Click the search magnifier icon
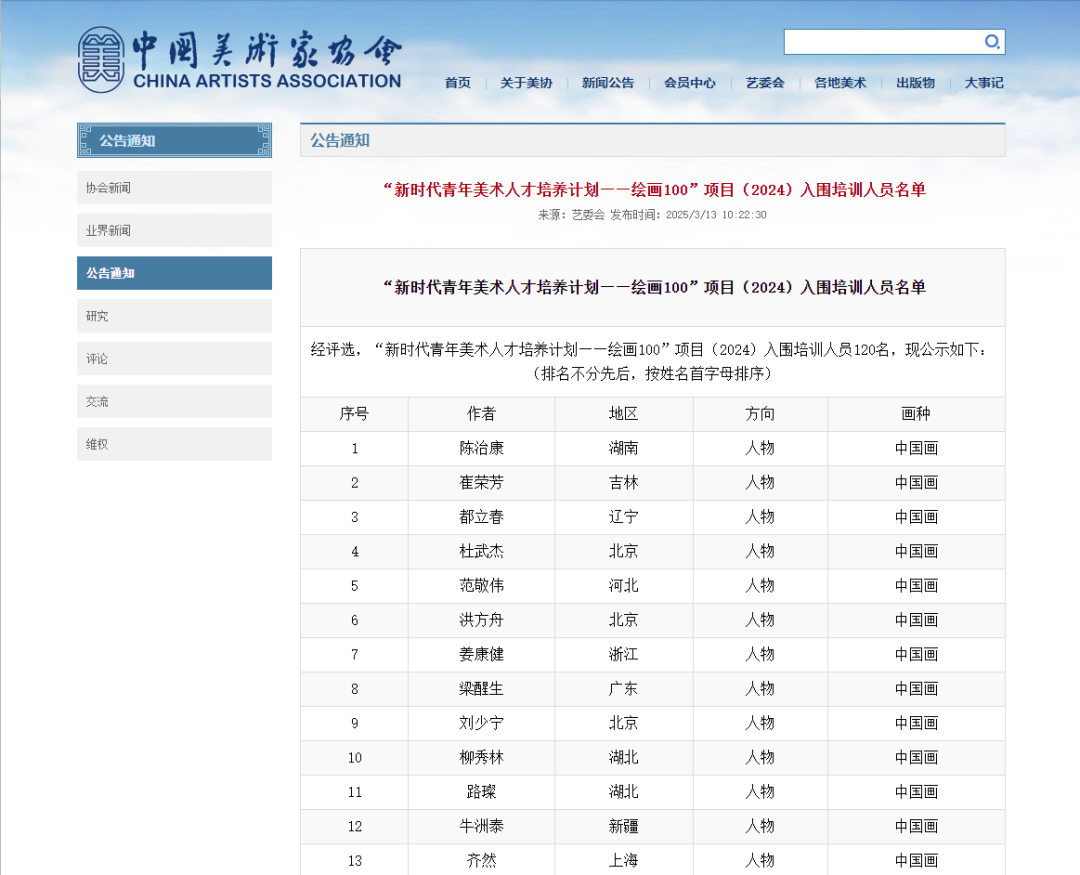Image resolution: width=1080 pixels, height=875 pixels. pyautogui.click(x=992, y=42)
